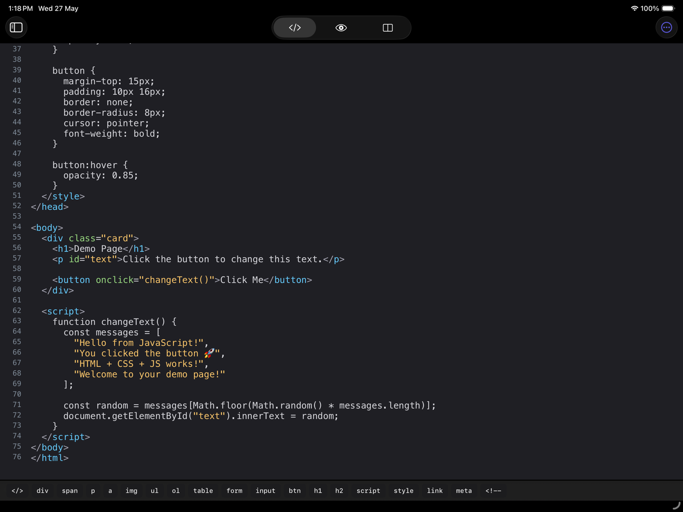Insert h1 tag snippet
Viewport: 683px width, 512px height.
click(x=318, y=491)
